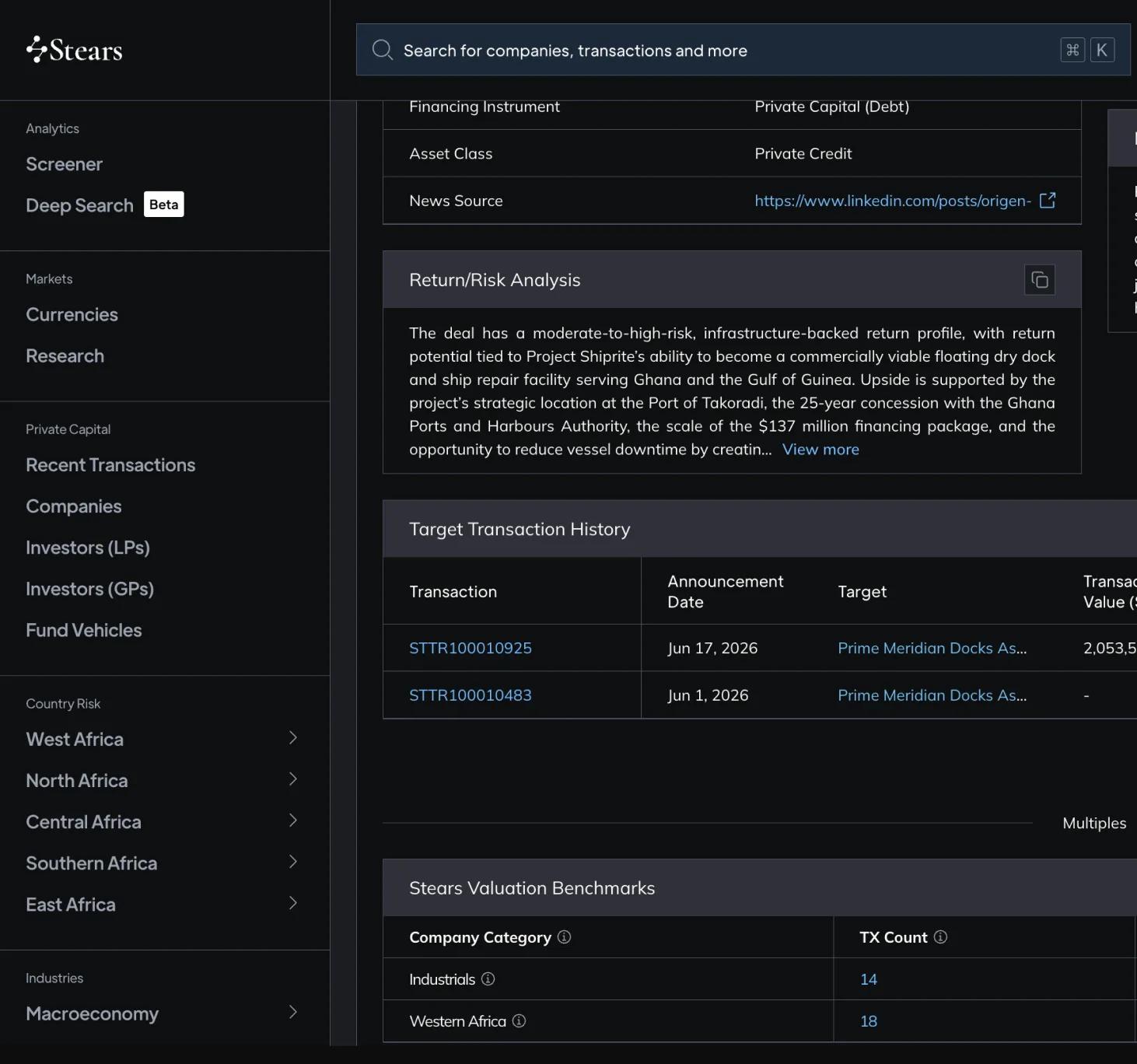This screenshot has width=1137, height=1064.
Task: Show info for TX Count column
Action: click(x=940, y=937)
